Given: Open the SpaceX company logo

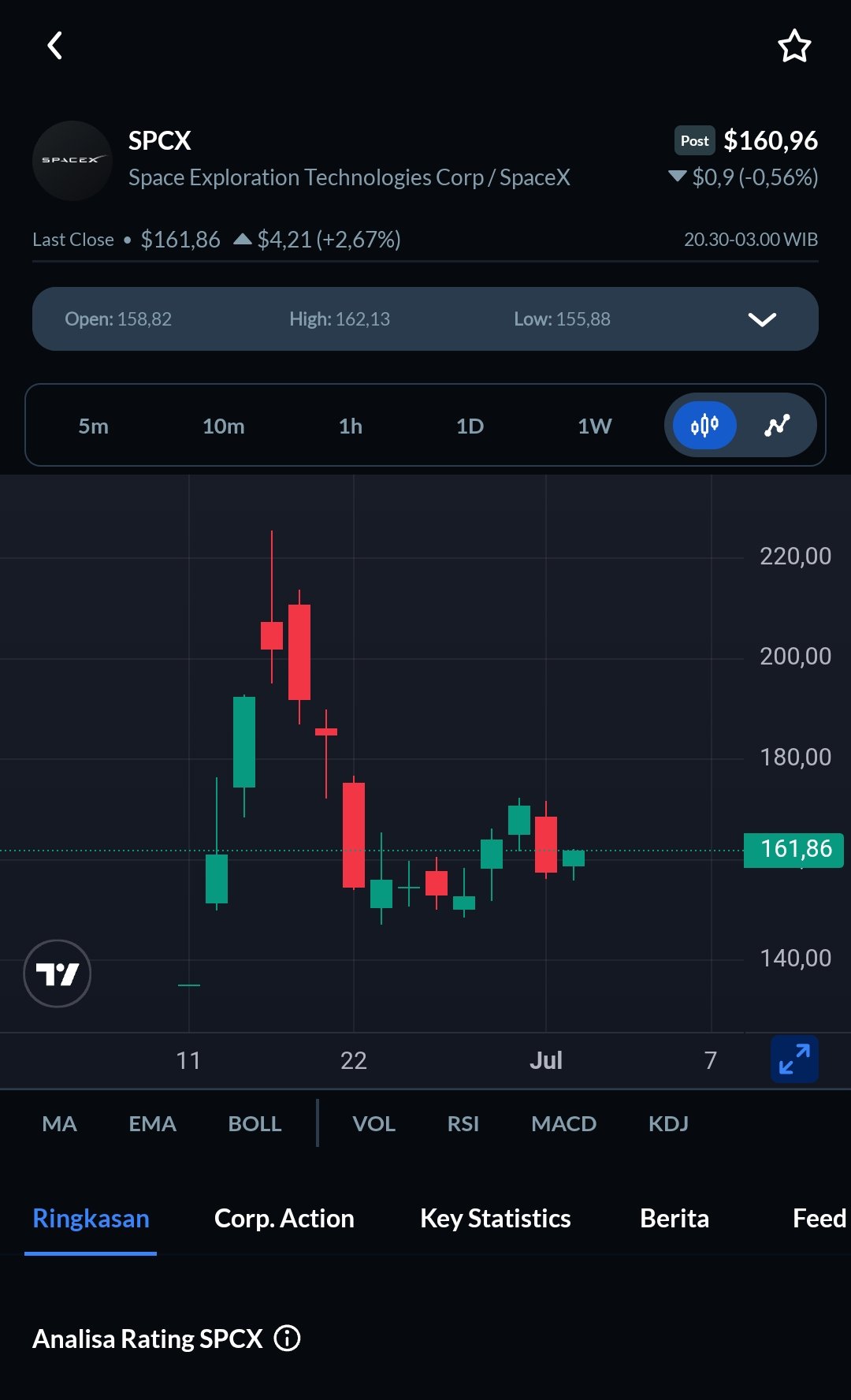Looking at the screenshot, I should pos(72,161).
